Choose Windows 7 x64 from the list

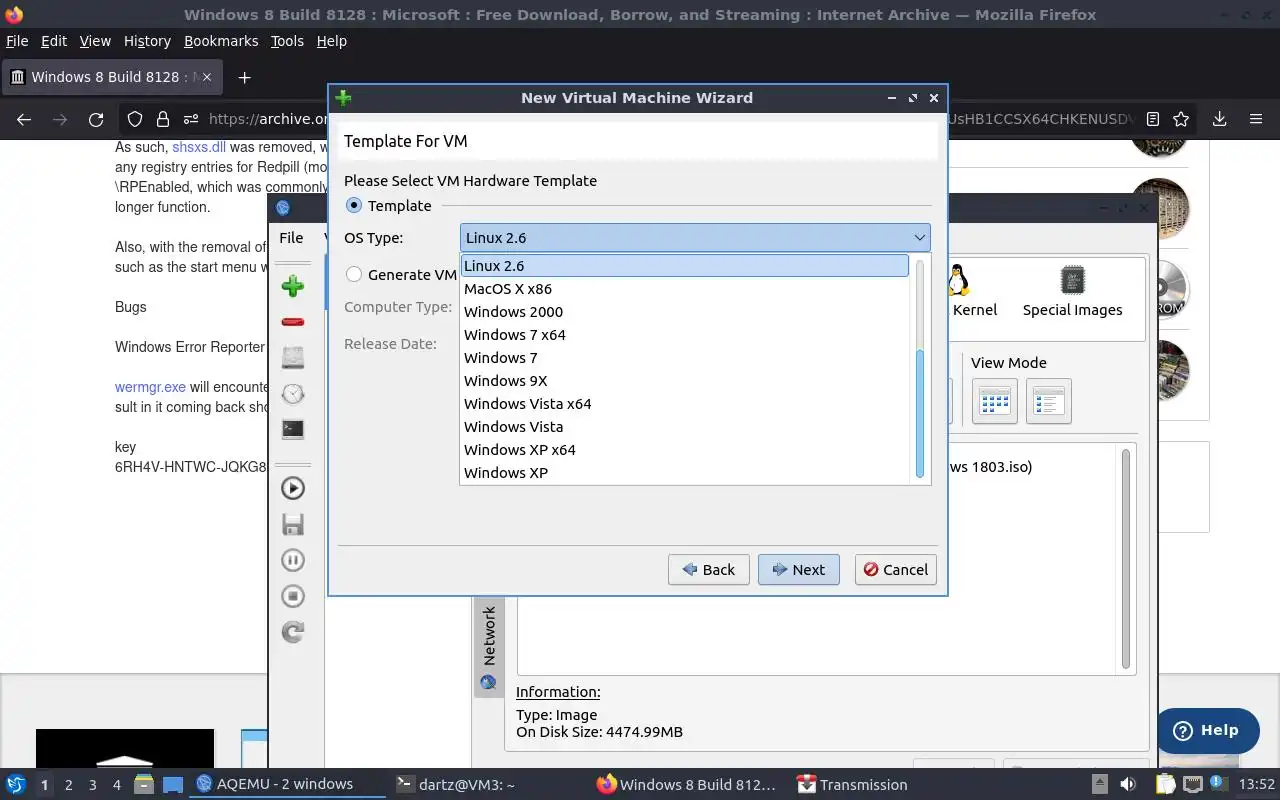685,335
